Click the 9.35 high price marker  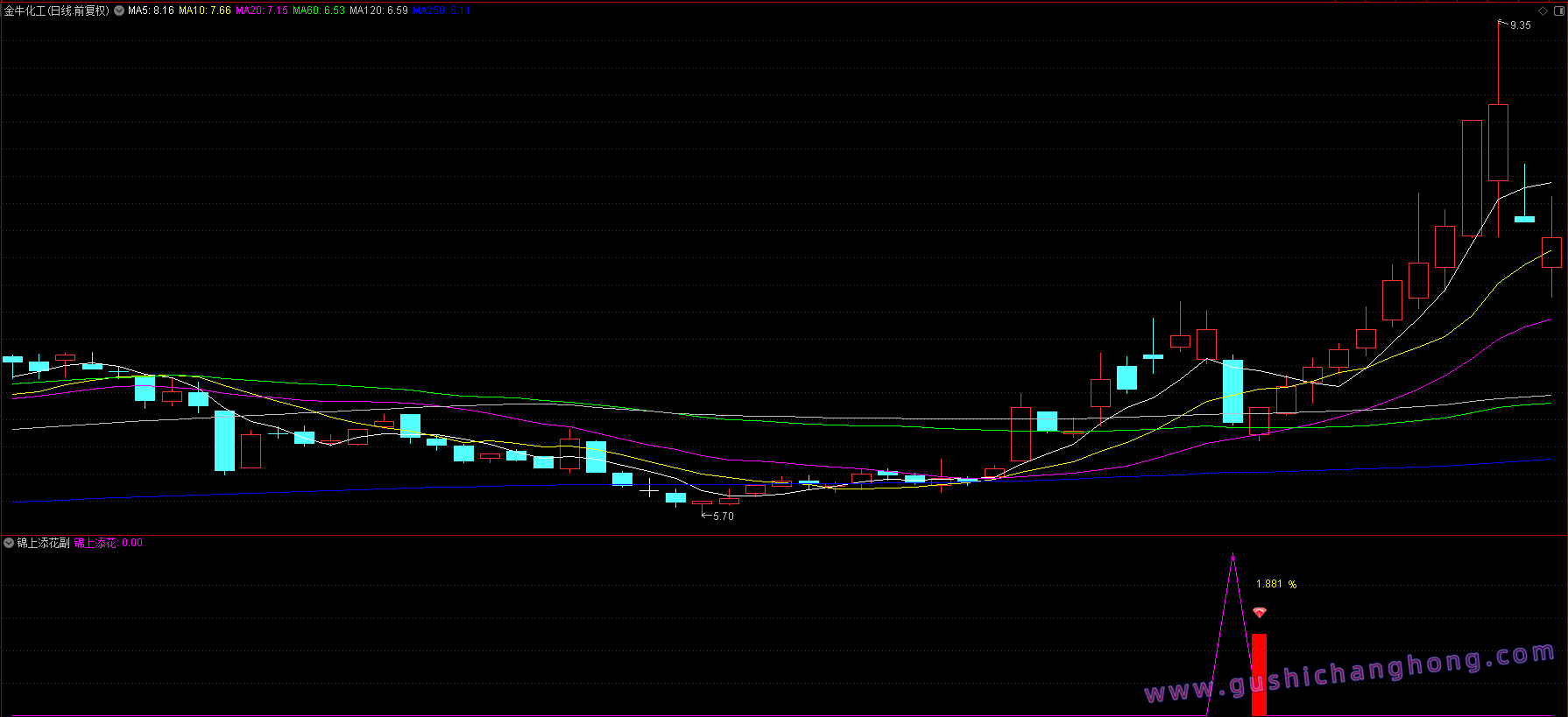click(x=1520, y=25)
